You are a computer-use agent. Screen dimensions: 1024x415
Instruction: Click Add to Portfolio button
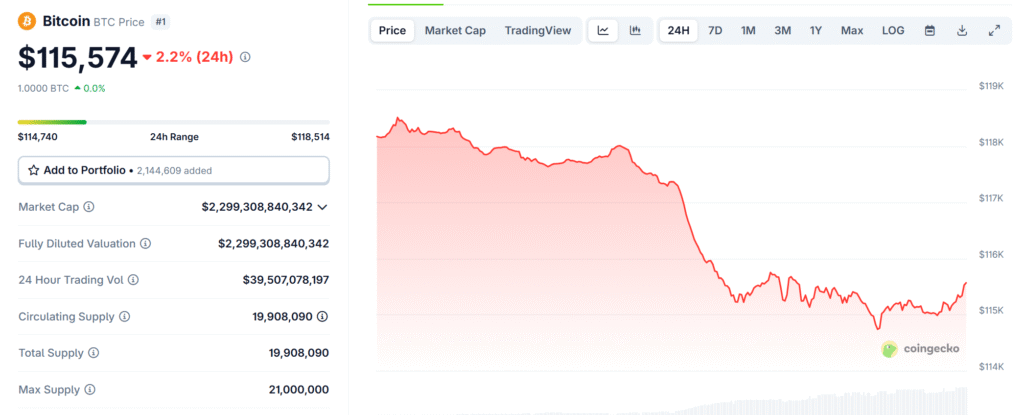tap(173, 171)
